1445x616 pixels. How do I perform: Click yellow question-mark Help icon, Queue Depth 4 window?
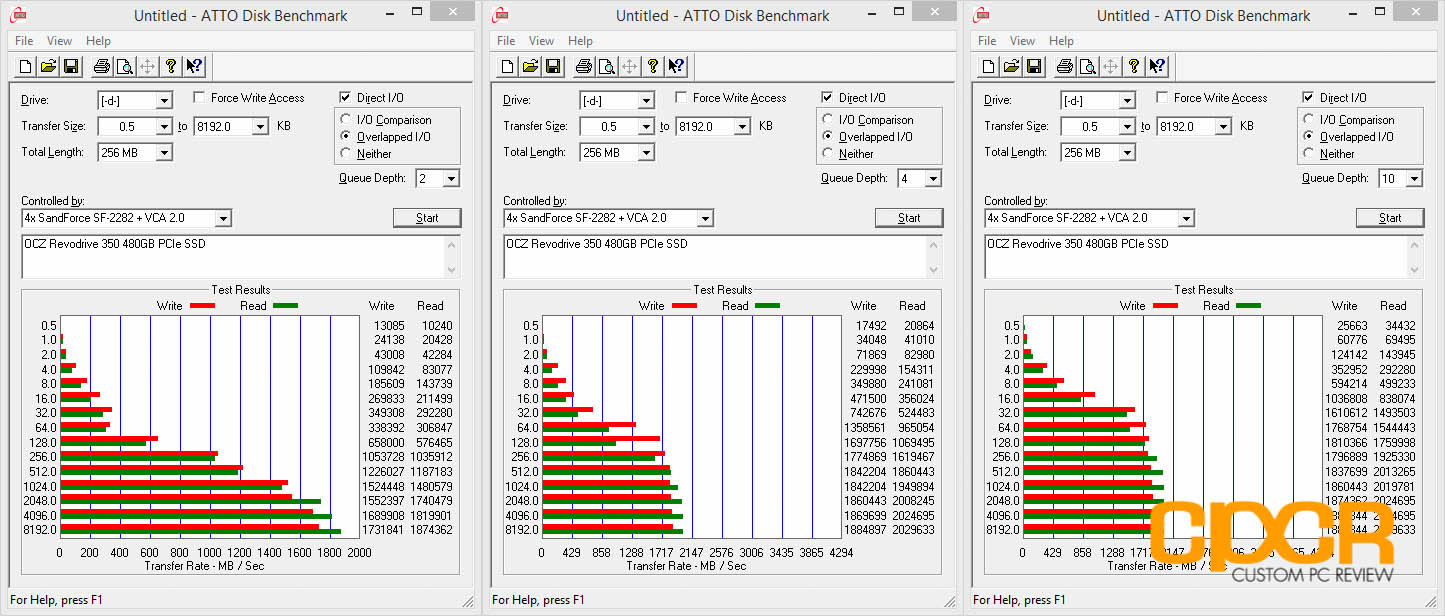click(x=653, y=67)
